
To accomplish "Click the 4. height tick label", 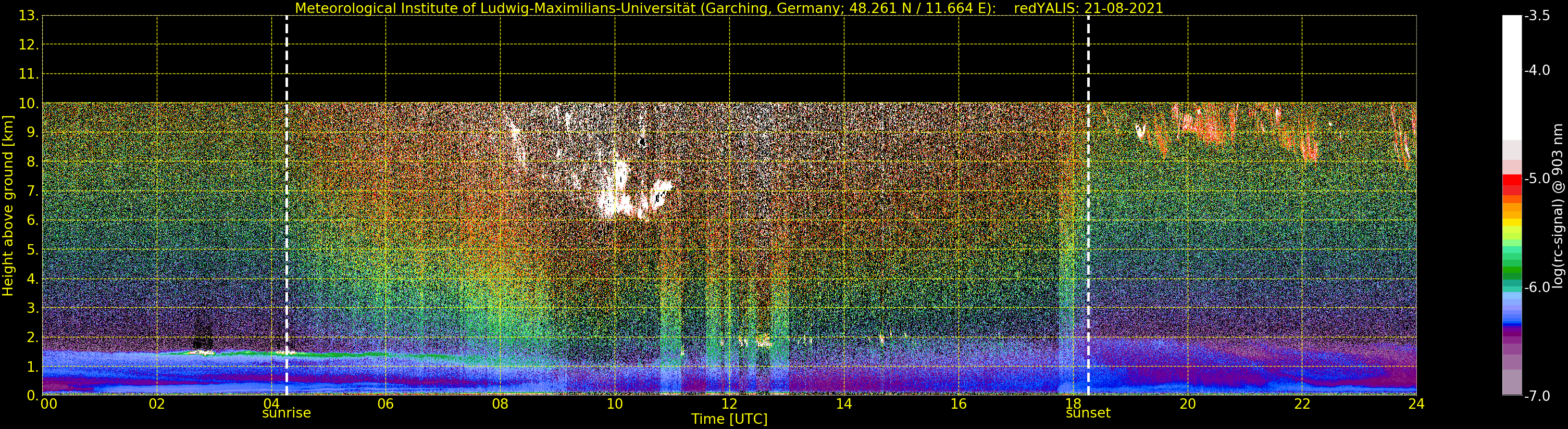I will (x=32, y=279).
